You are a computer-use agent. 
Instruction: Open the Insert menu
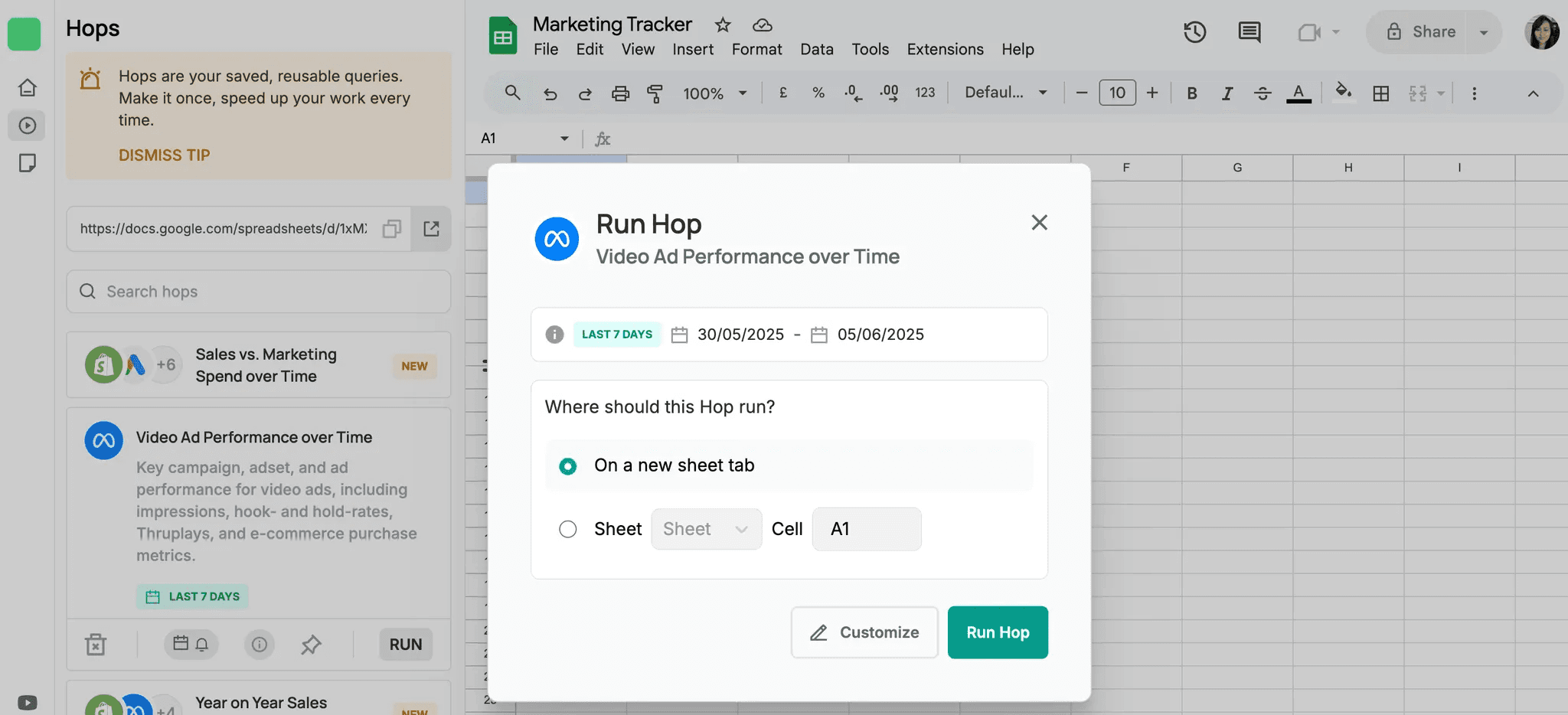pos(693,50)
